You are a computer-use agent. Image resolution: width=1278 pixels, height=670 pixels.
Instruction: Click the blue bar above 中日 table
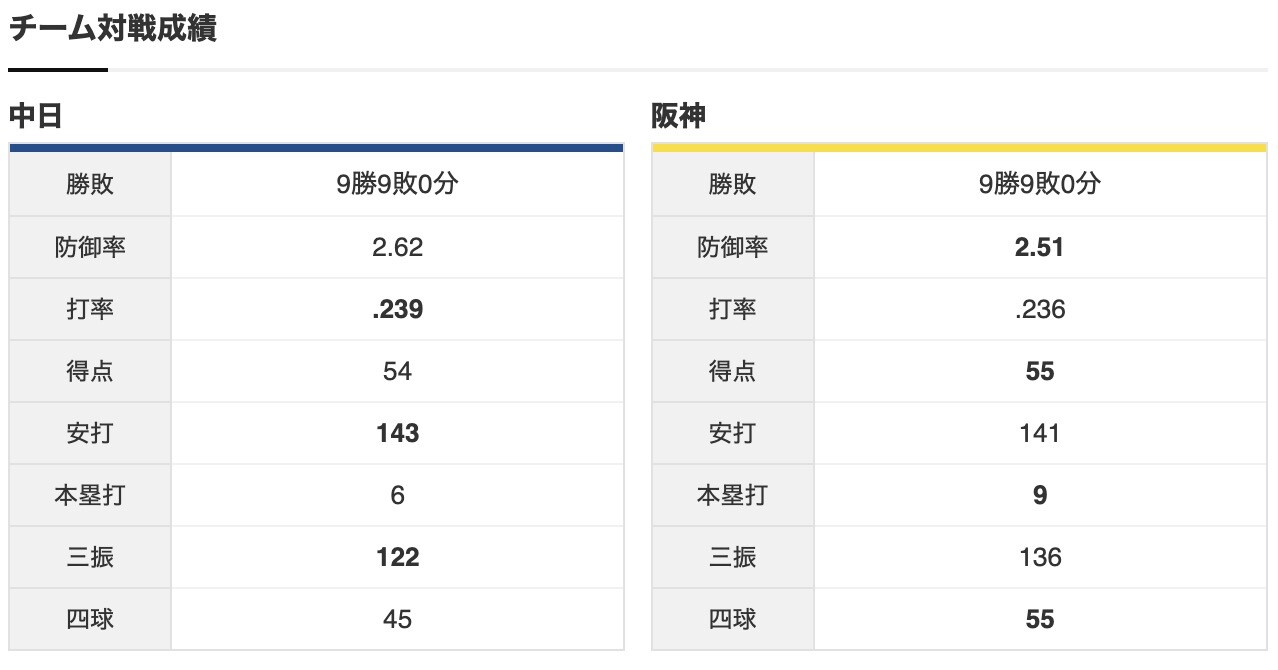tap(316, 148)
